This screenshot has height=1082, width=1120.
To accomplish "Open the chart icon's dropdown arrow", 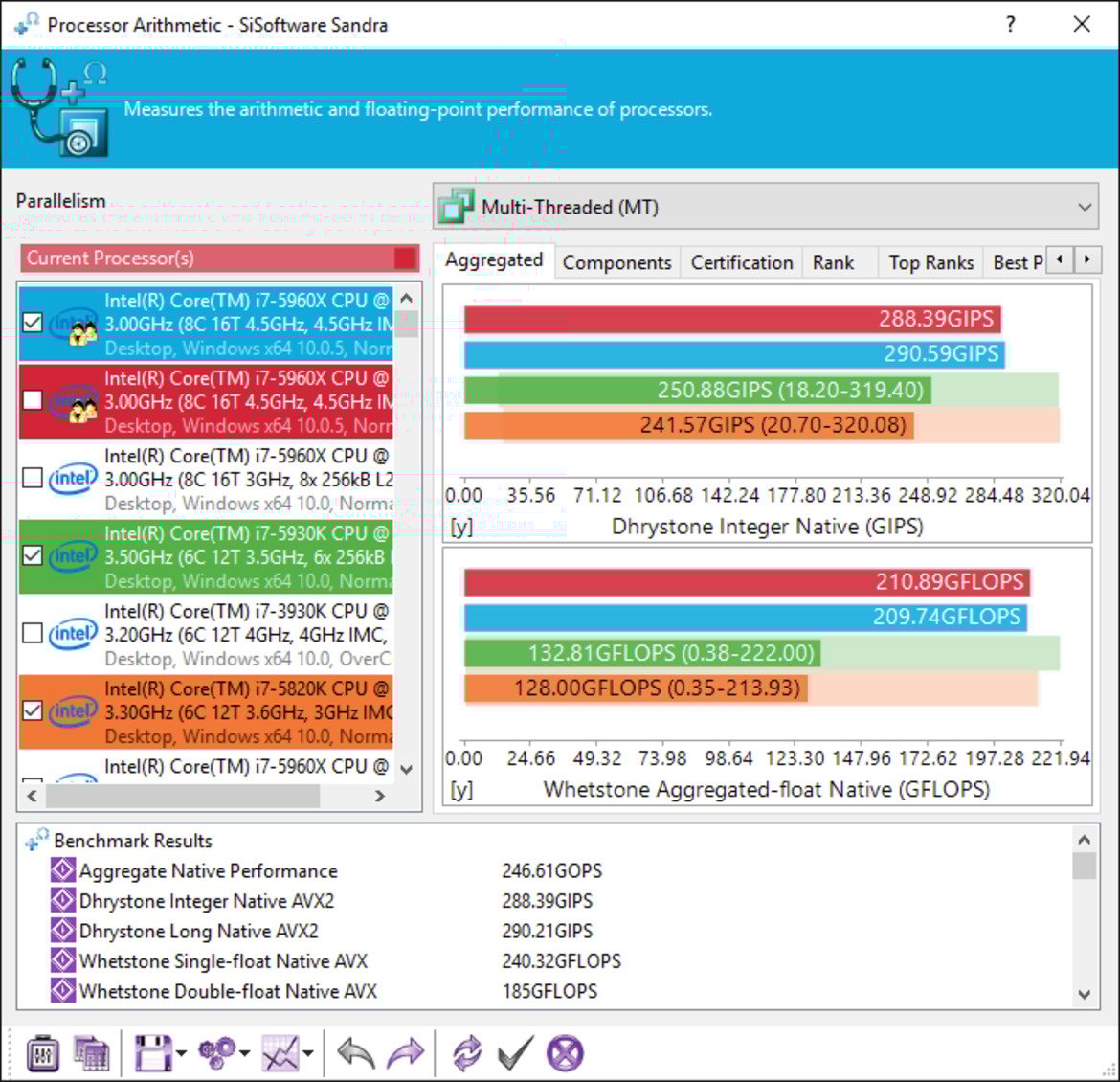I will [x=308, y=1052].
